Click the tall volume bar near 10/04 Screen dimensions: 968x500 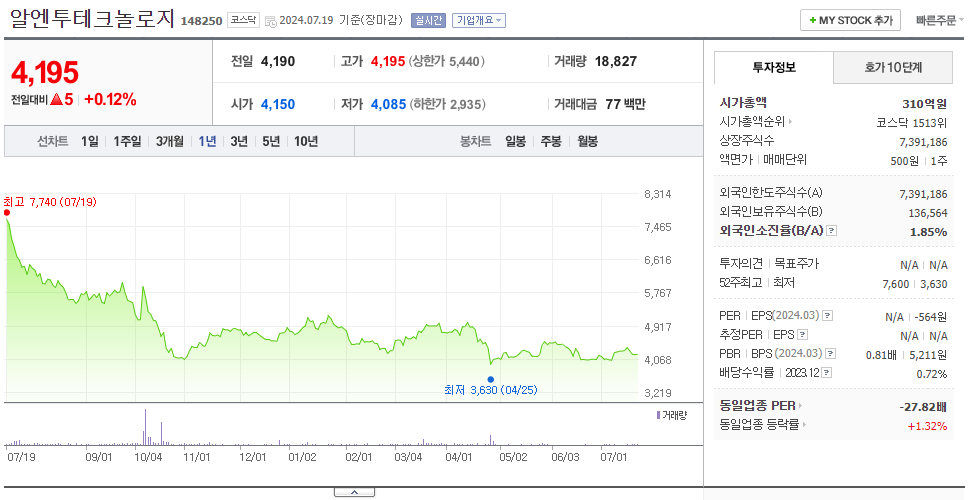tap(146, 427)
